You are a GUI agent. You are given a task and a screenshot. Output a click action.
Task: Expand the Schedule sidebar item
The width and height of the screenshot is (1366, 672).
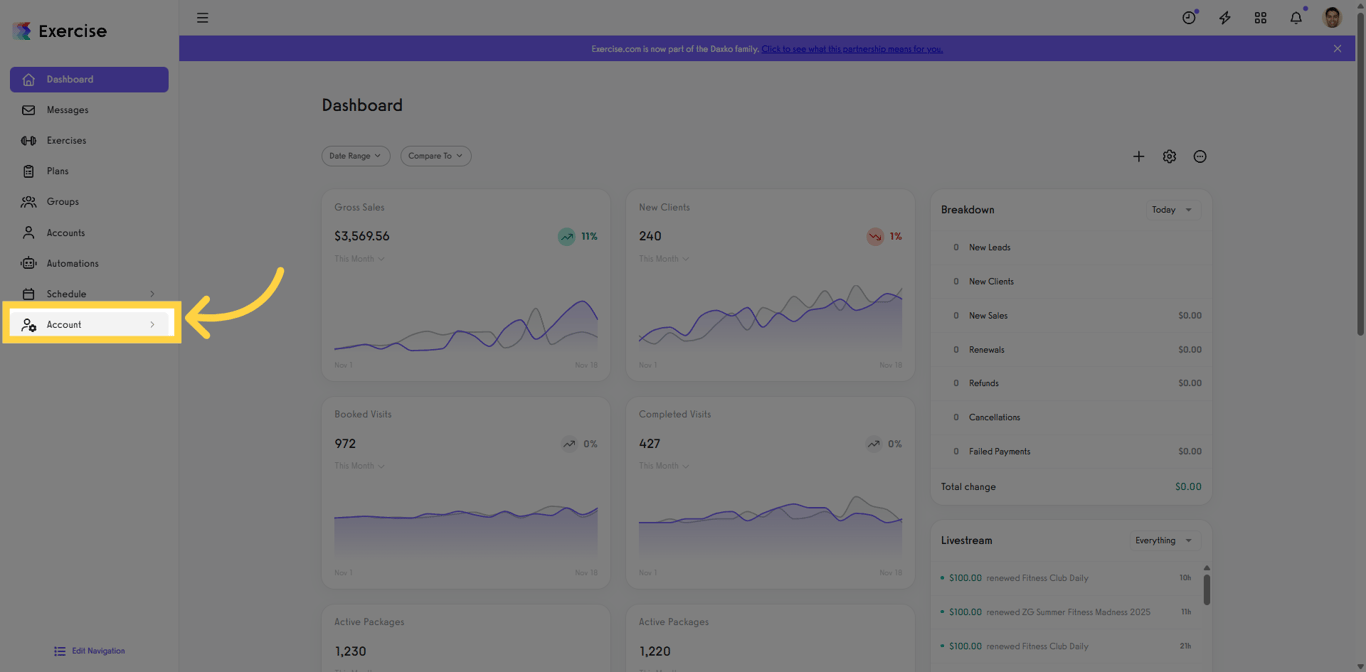pyautogui.click(x=90, y=294)
